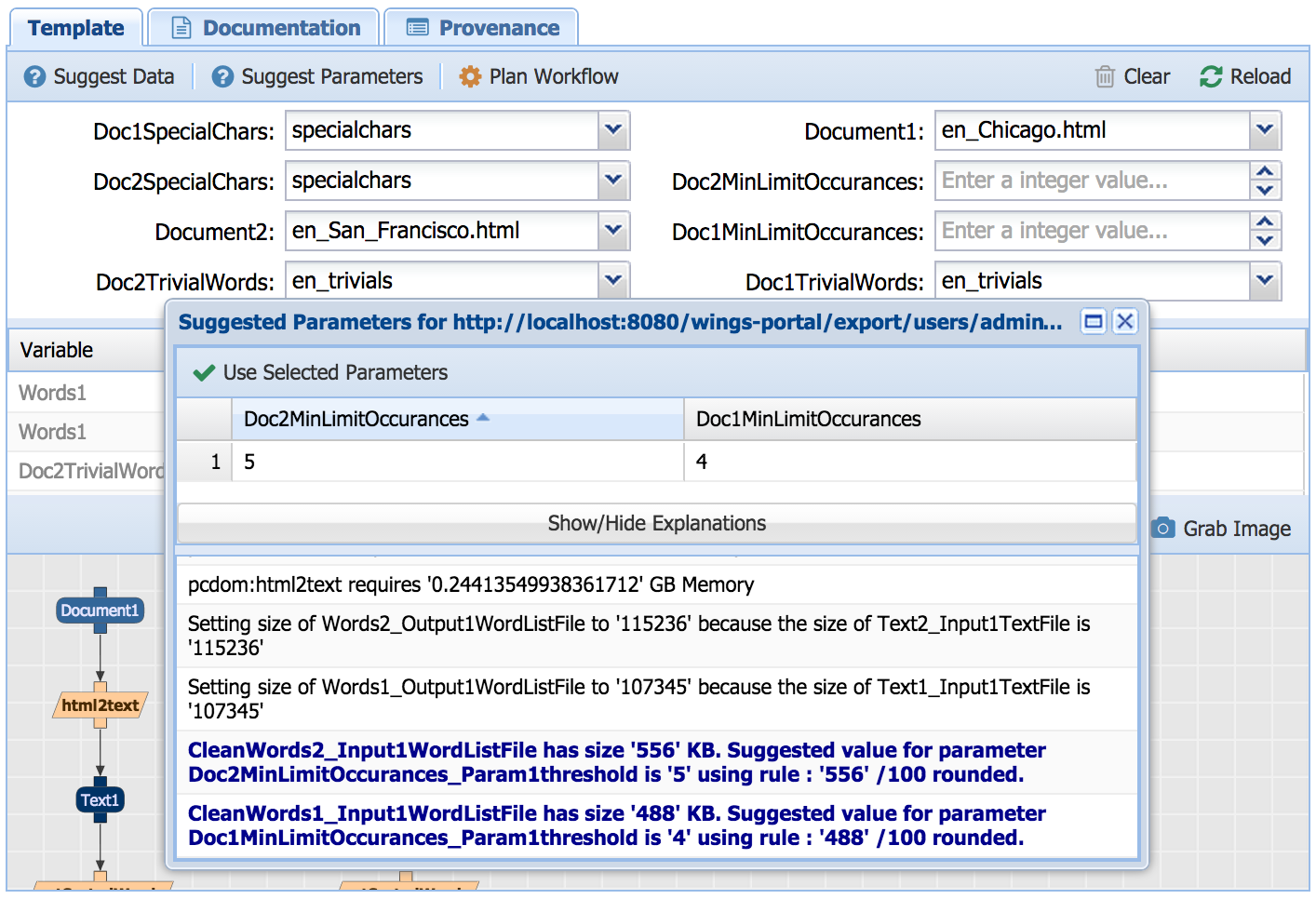Viewport: 1316px width, 899px height.
Task: Expand the Document1 file dropdown
Action: coord(1264,130)
